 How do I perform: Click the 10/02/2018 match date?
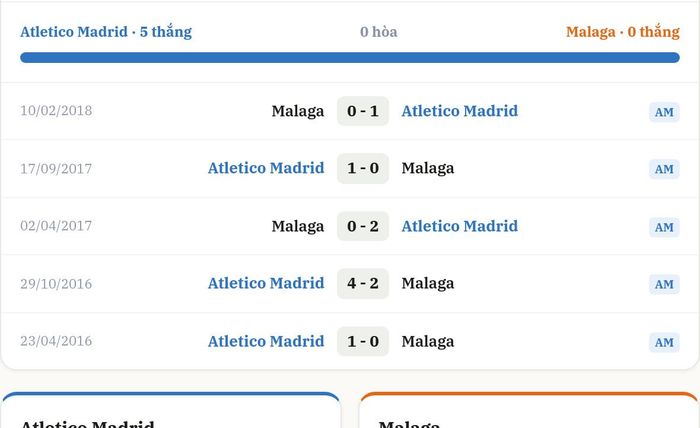[x=56, y=111]
